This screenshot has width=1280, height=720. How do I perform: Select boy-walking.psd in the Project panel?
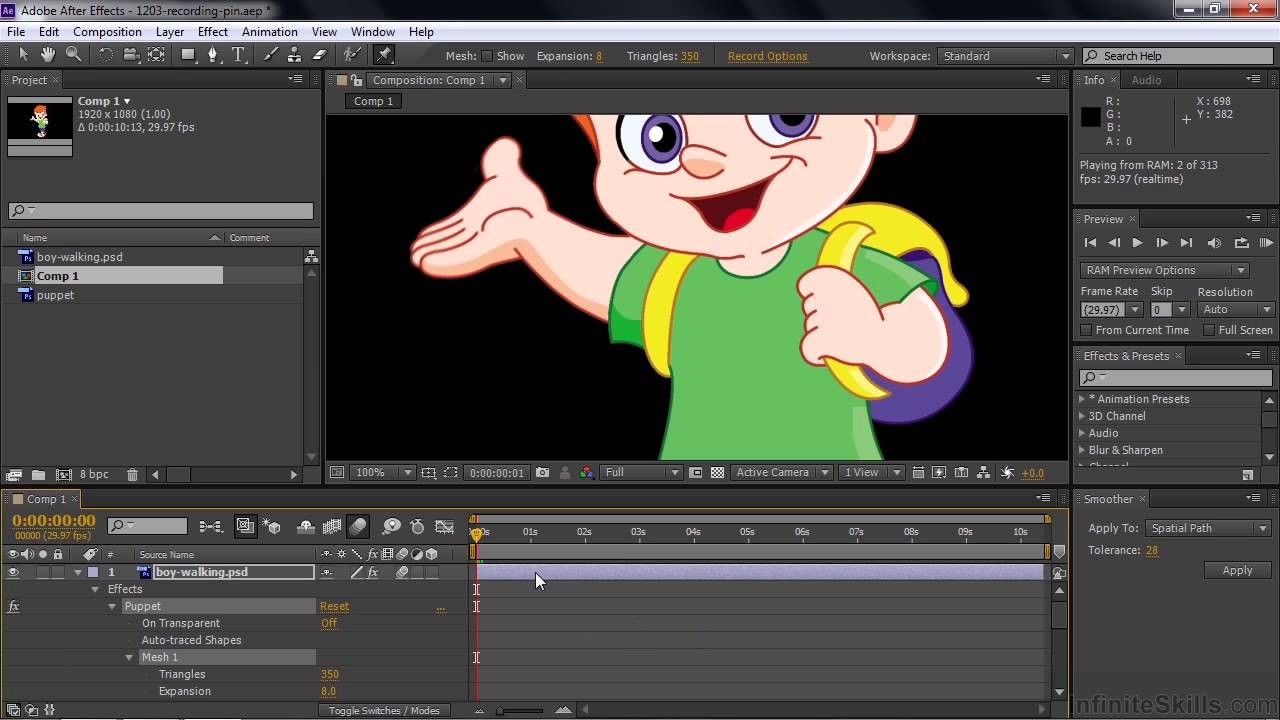(x=79, y=257)
